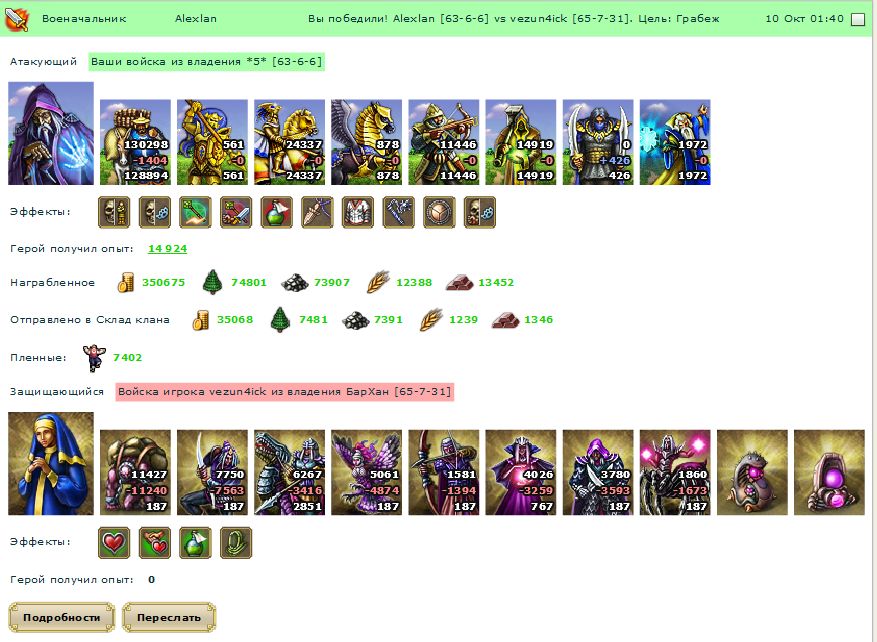Click the captives figure icon next to 7402

(x=93, y=358)
